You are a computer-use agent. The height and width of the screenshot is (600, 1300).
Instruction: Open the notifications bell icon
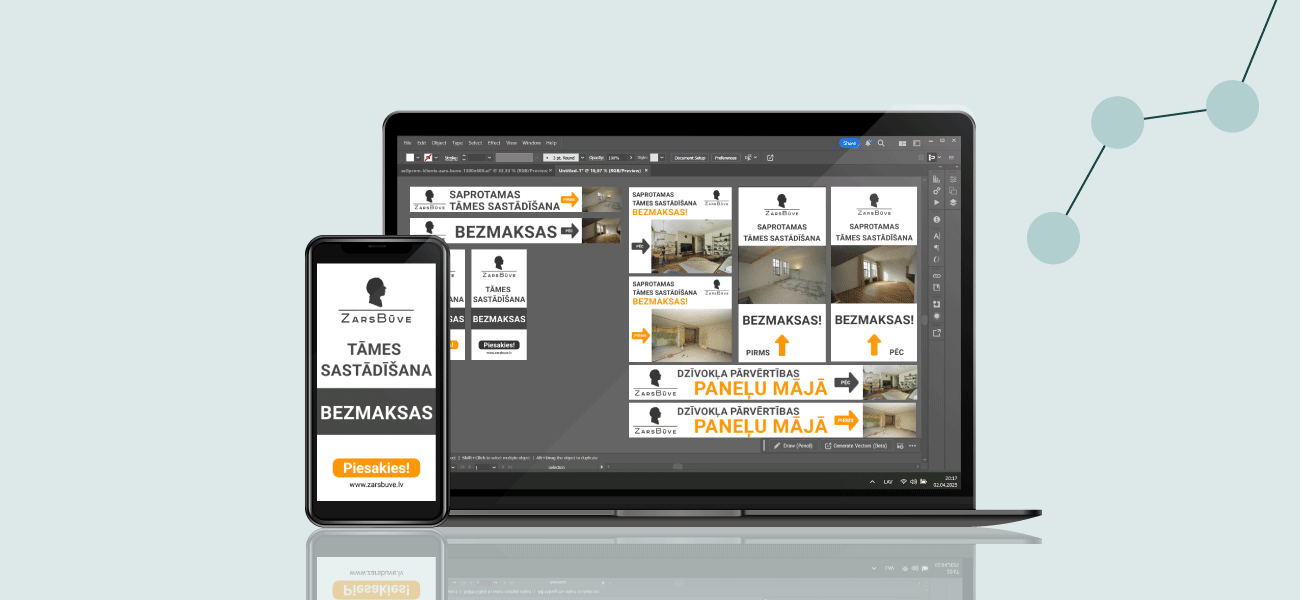point(867,143)
